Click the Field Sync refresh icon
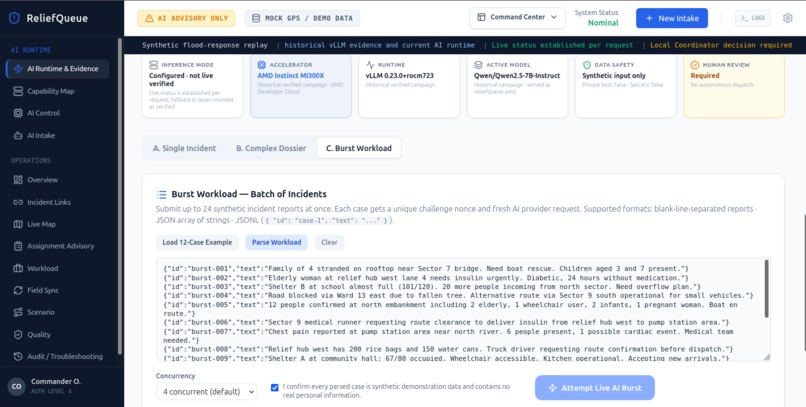 (18, 290)
